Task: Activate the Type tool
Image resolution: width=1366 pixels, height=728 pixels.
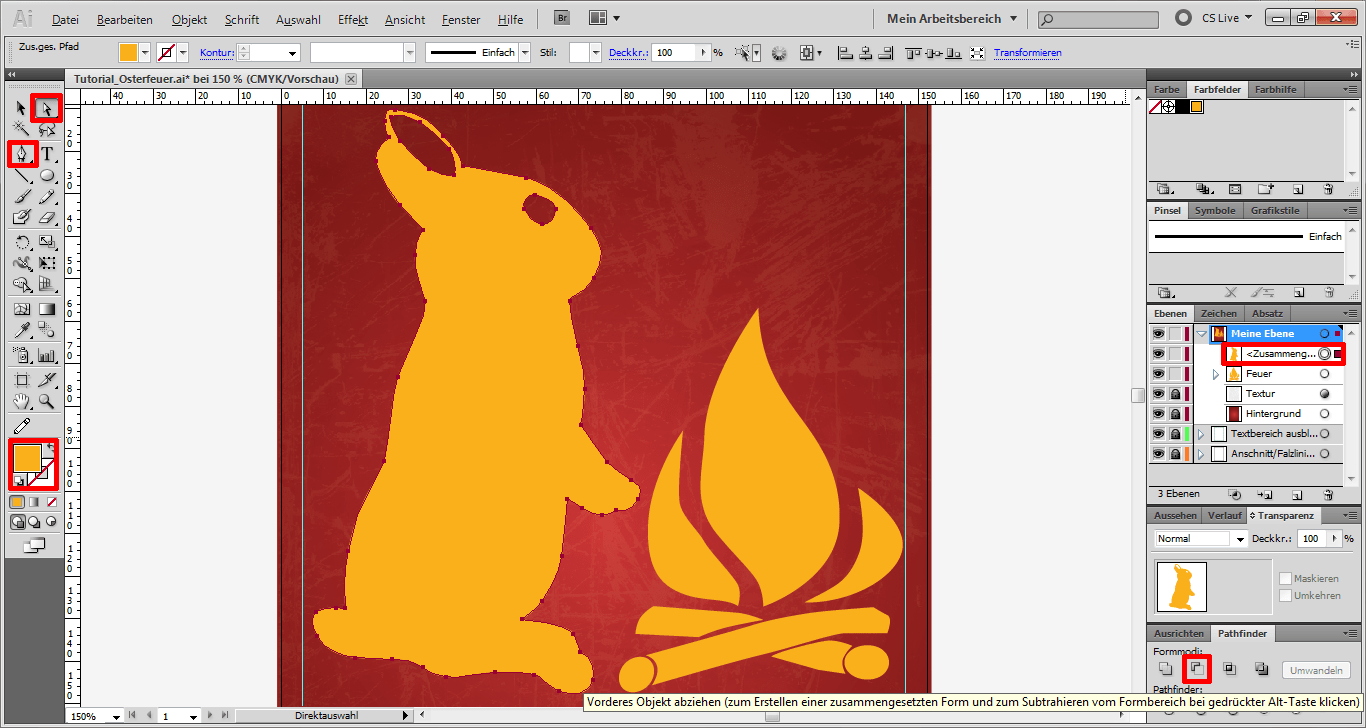Action: point(46,154)
